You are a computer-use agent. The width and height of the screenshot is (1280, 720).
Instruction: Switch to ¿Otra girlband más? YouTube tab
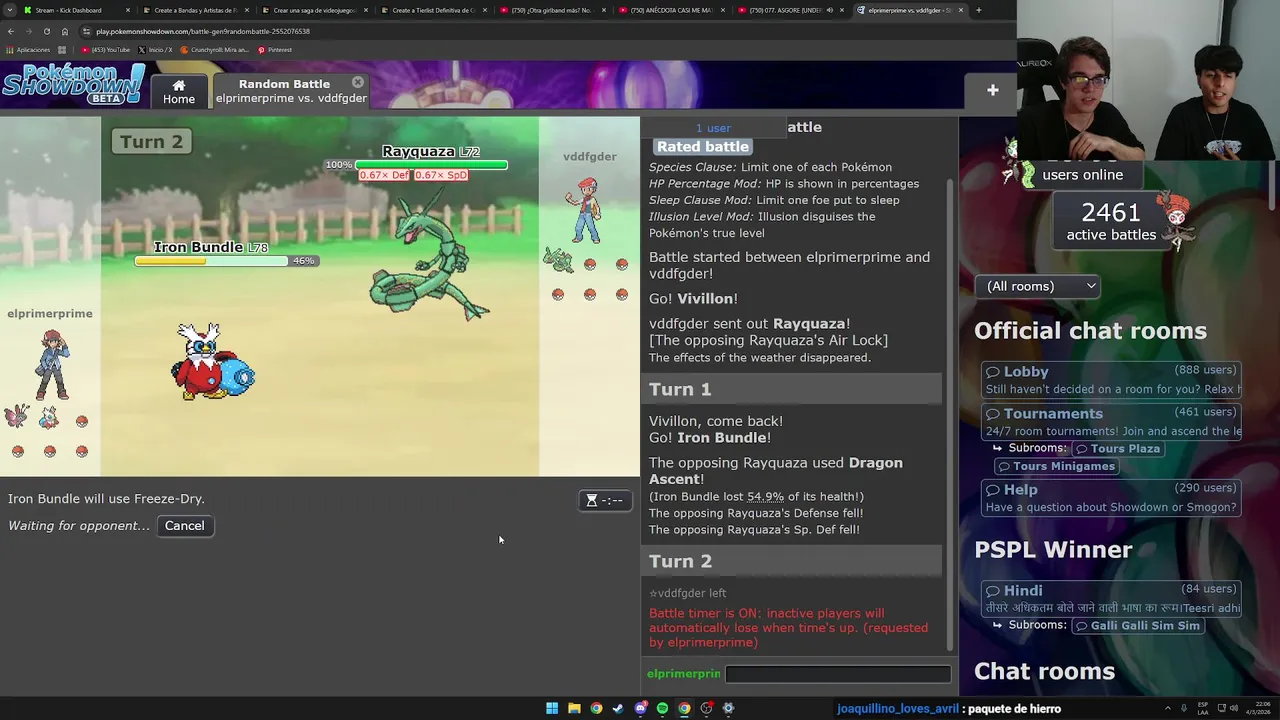[552, 10]
